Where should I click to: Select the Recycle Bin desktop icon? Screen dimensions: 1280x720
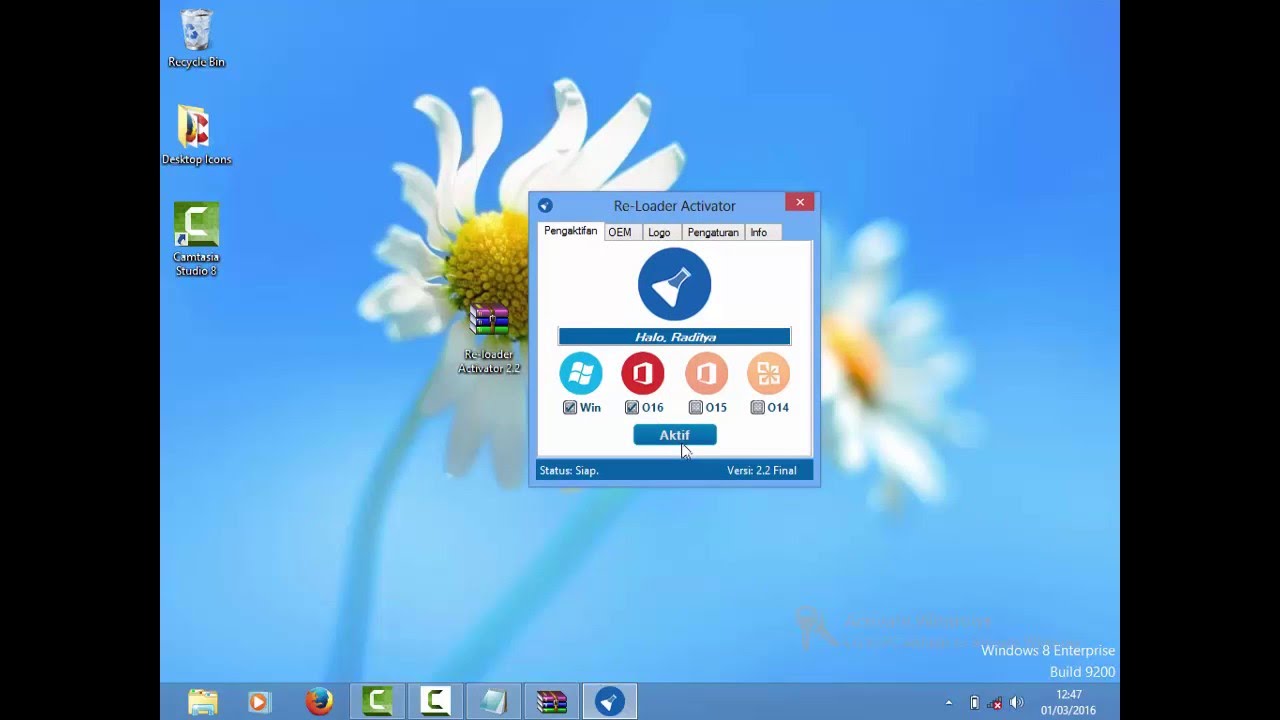pyautogui.click(x=196, y=40)
